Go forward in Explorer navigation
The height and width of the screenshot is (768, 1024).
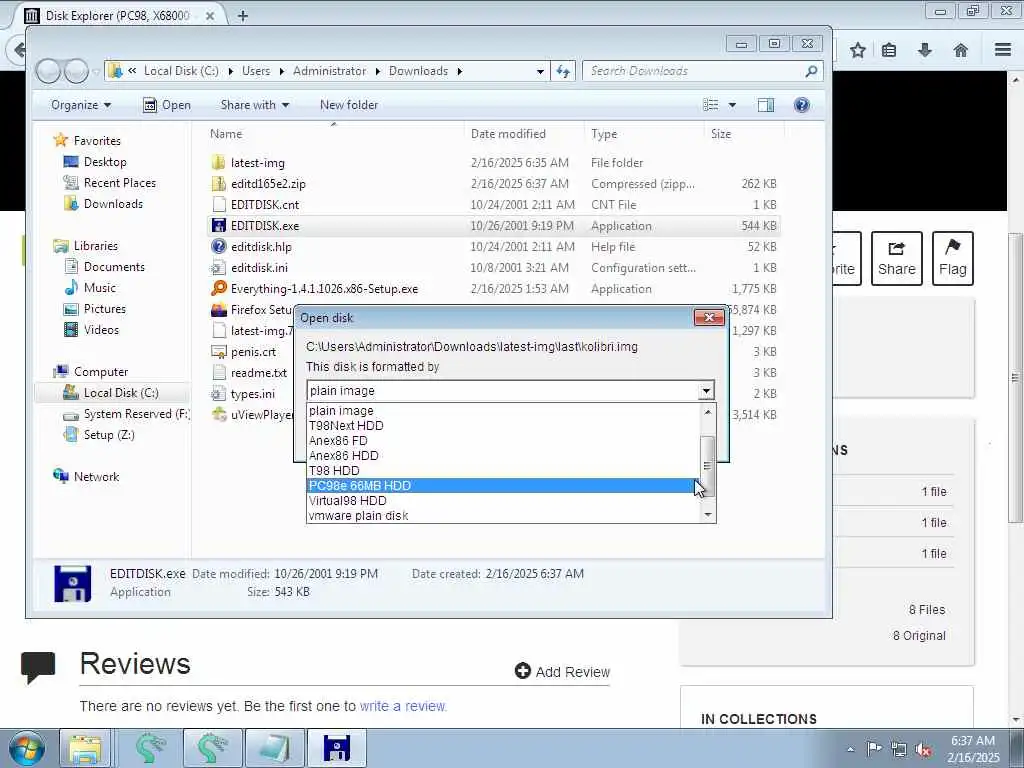76,71
